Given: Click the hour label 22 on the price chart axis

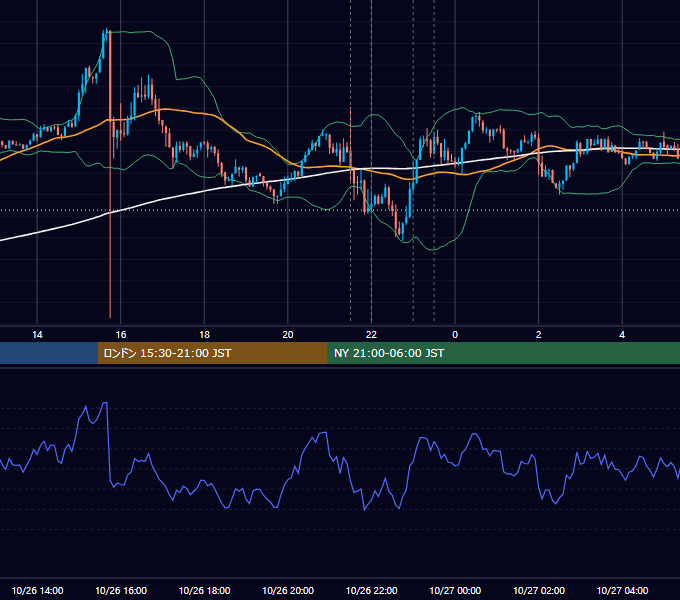Looking at the screenshot, I should click(x=371, y=335).
